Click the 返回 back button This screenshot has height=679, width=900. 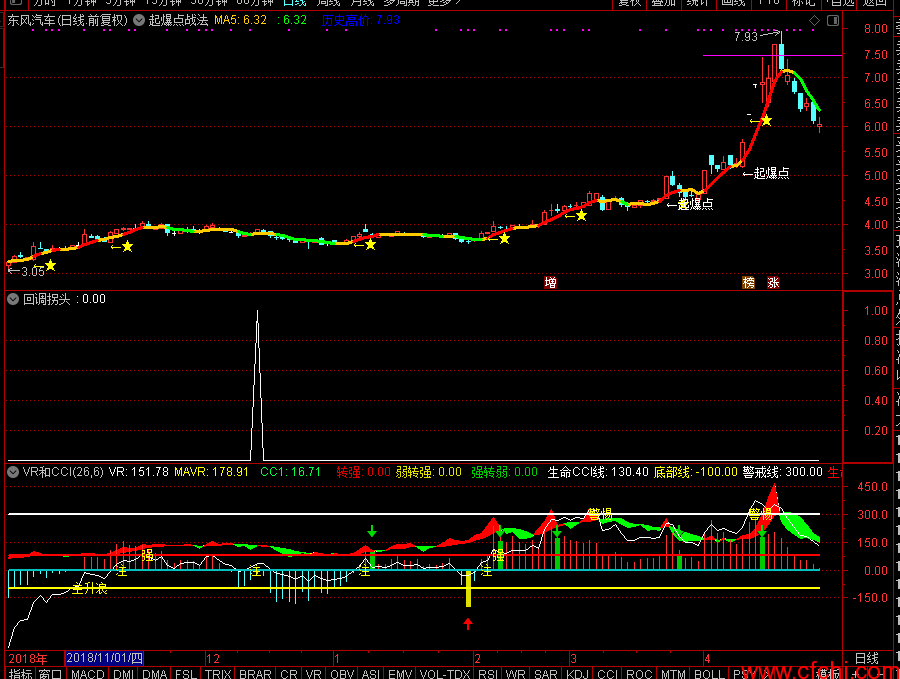pos(875,3)
